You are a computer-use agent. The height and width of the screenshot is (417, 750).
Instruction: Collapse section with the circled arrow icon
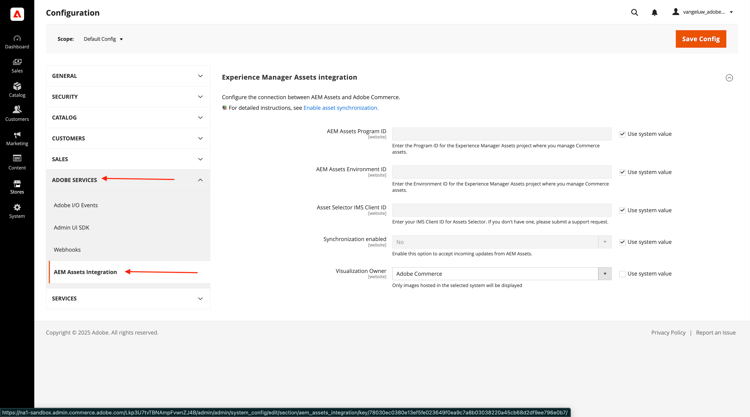[x=729, y=77]
